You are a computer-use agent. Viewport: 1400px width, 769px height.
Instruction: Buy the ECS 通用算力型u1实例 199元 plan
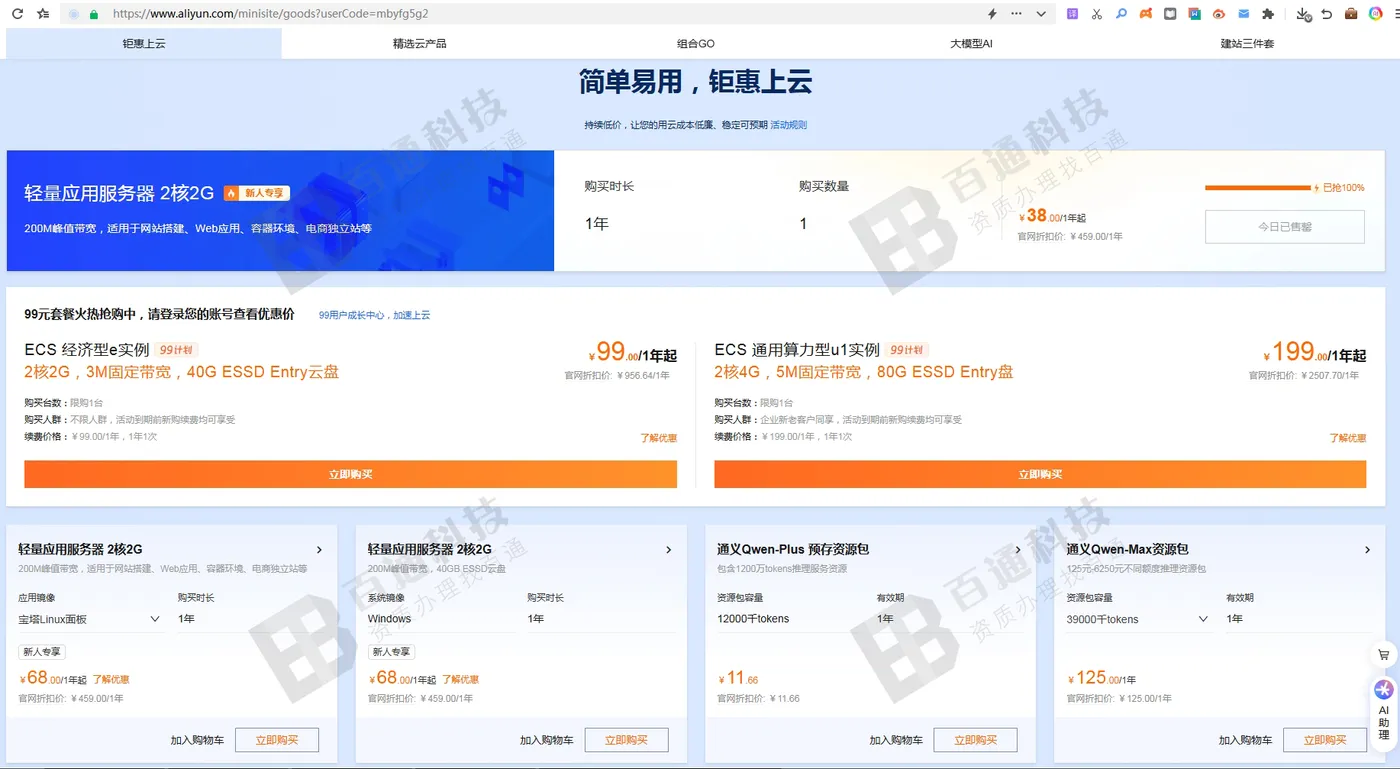[1040, 474]
